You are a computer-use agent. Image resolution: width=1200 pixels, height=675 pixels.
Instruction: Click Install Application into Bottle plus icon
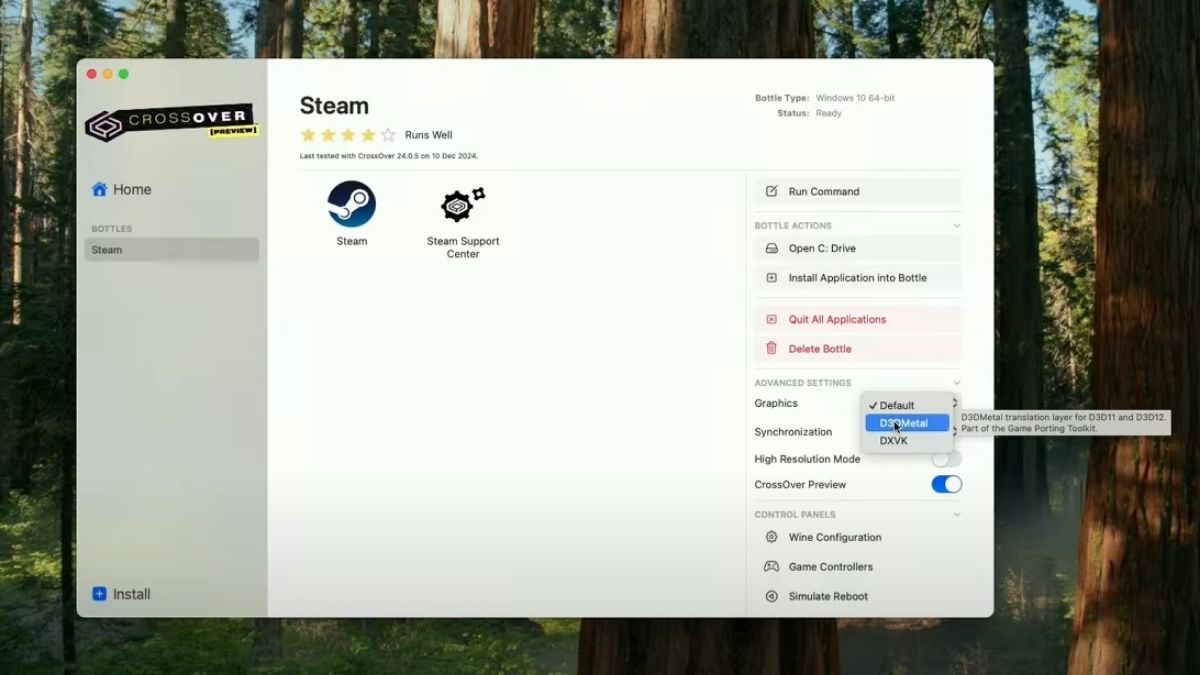(771, 278)
